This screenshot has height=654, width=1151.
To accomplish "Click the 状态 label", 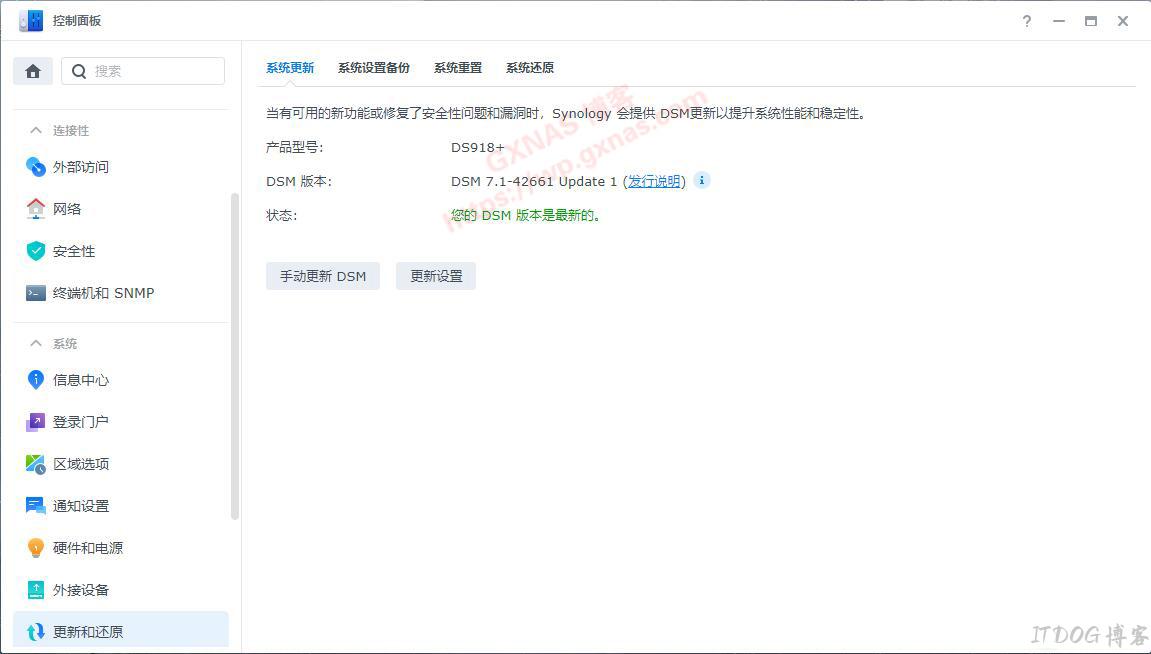I will 281,215.
